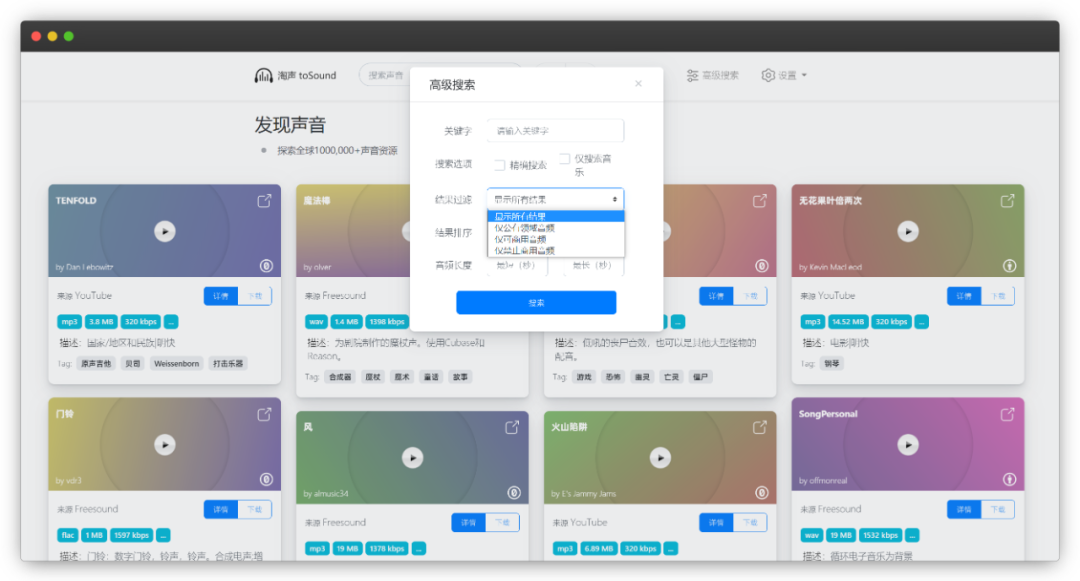
Task: Enable the 精确搜索 checkbox
Action: 498,162
